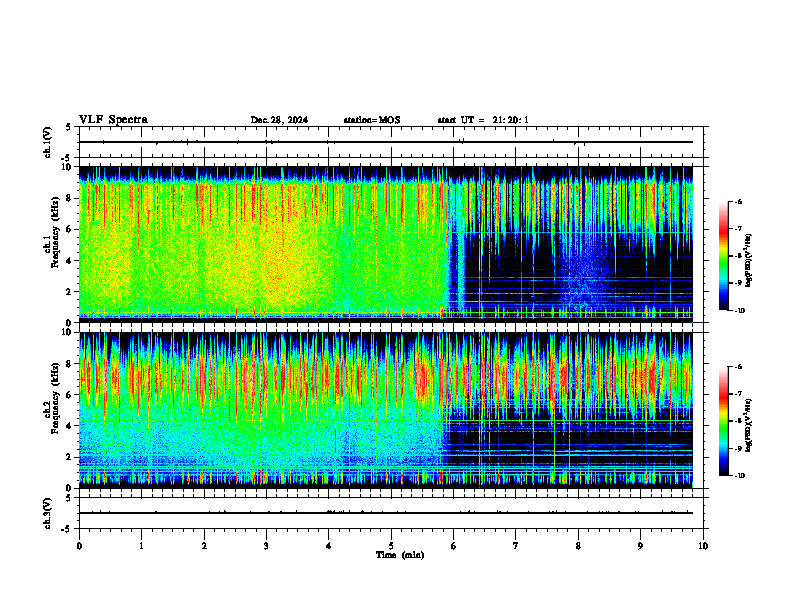The image size is (792, 612).
Task: Click the 'VLF Spectra' title text
Action: click(x=113, y=120)
